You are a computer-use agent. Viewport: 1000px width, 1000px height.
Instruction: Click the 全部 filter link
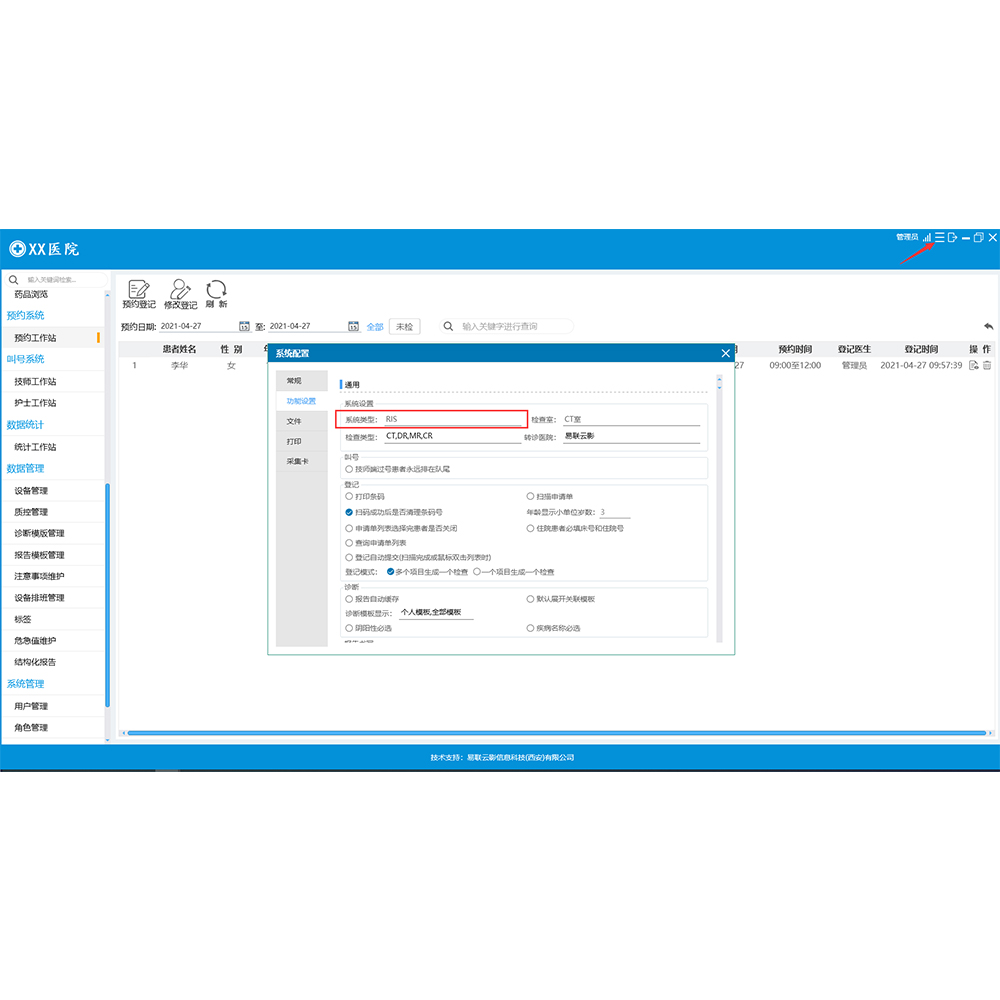click(x=375, y=326)
